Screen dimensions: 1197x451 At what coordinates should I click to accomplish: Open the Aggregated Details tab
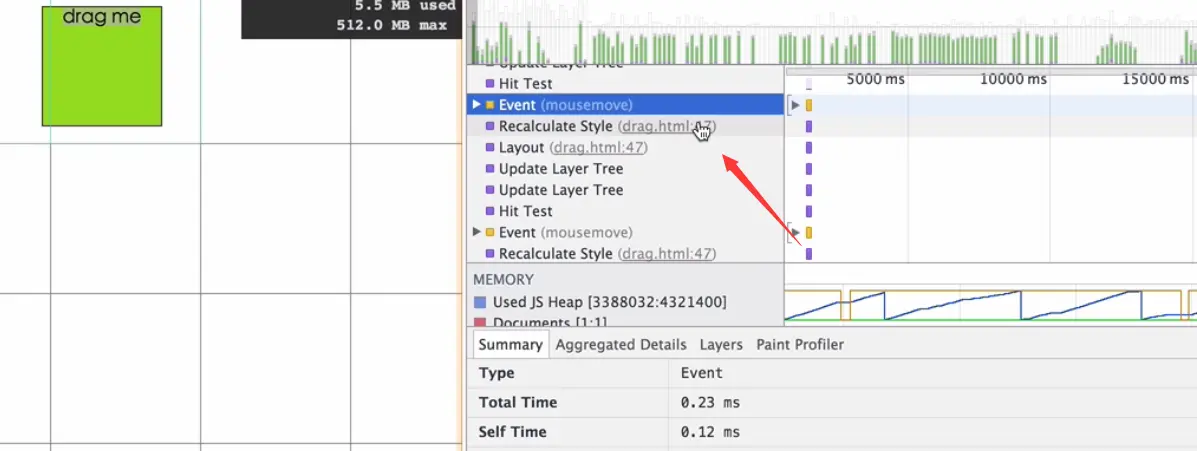pyautogui.click(x=621, y=344)
